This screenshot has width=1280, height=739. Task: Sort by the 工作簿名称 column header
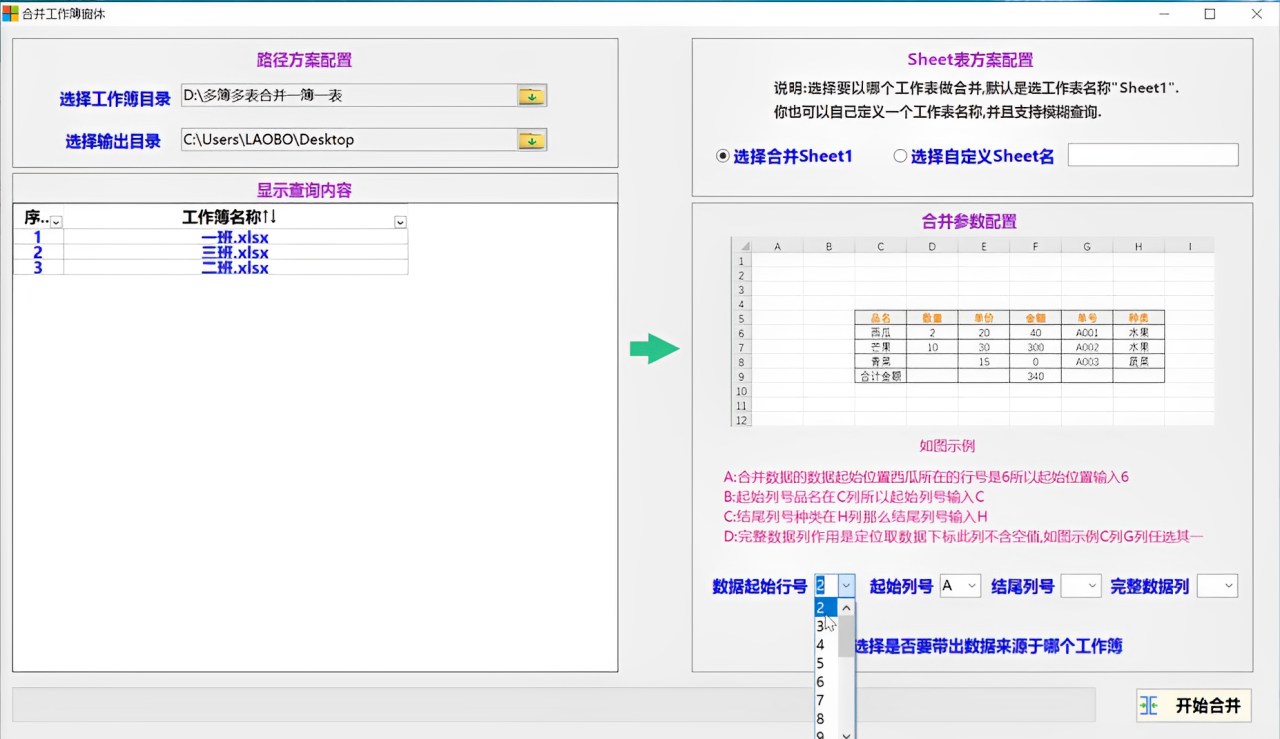[229, 217]
